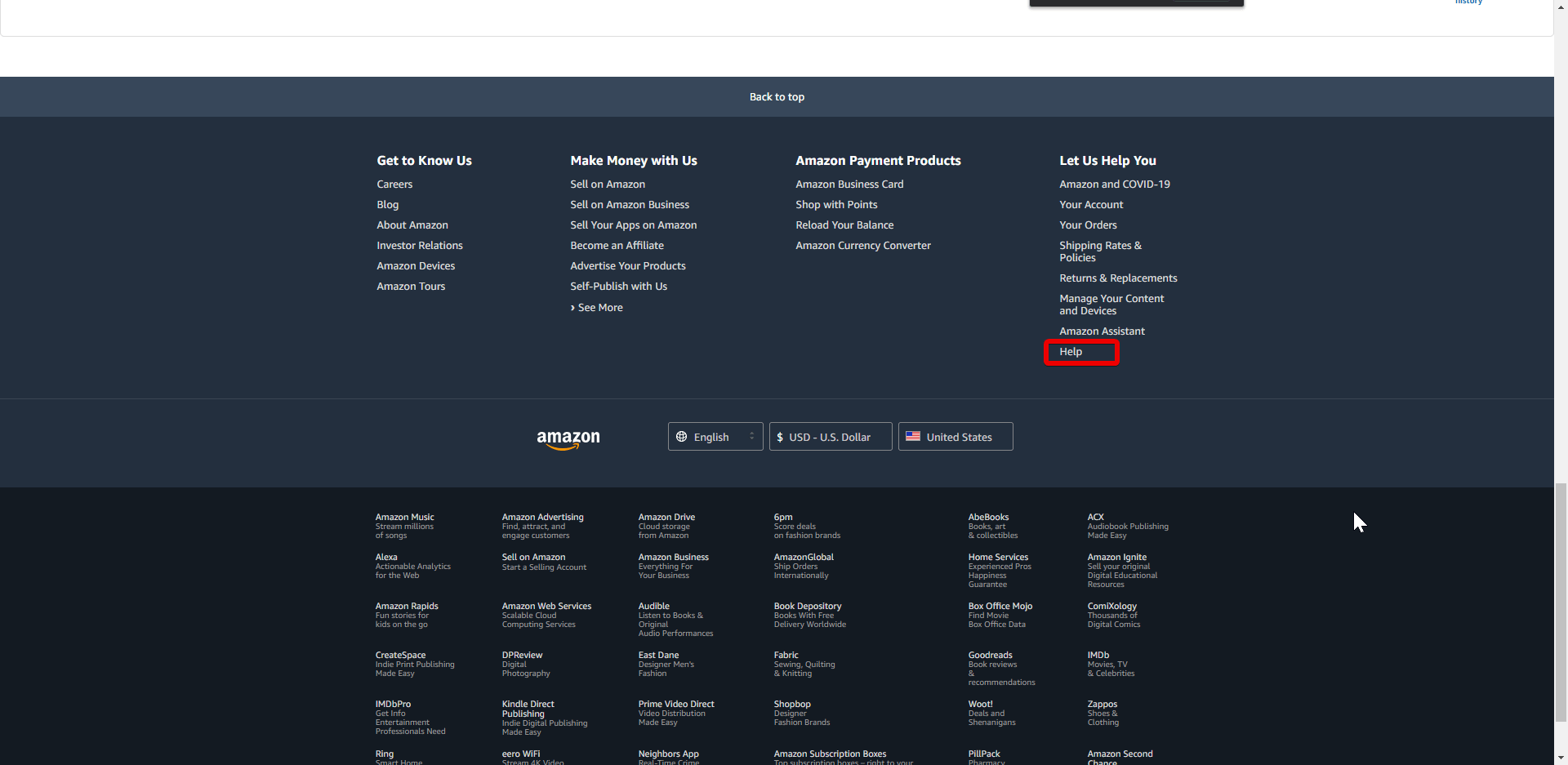Open the Blog link
Viewport: 1568px width, 765px height.
[x=388, y=205]
